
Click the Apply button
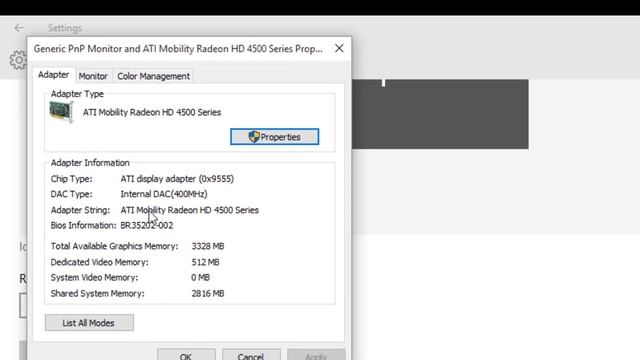316,354
